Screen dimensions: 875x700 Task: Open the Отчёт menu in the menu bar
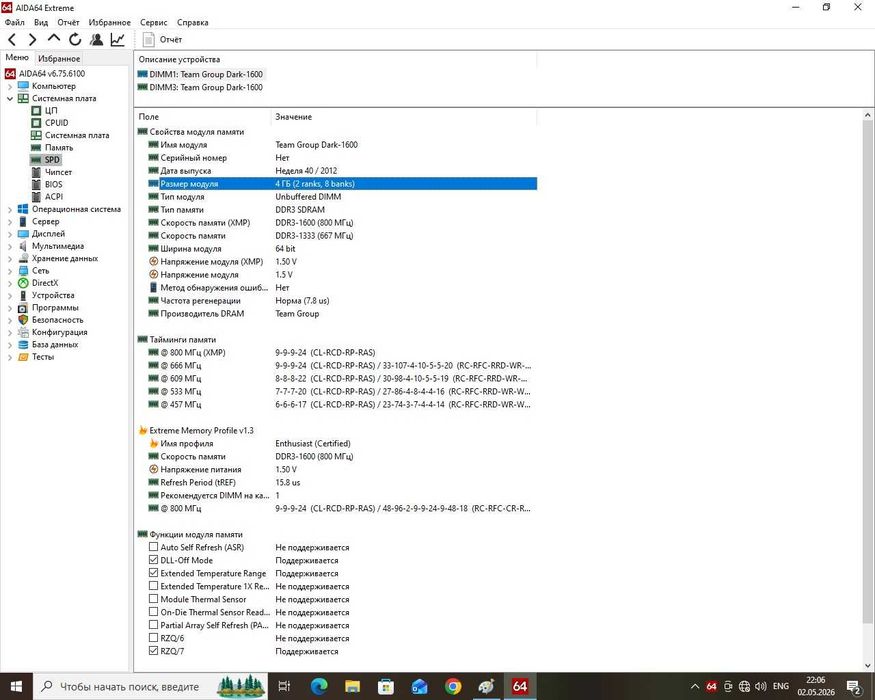coord(68,22)
